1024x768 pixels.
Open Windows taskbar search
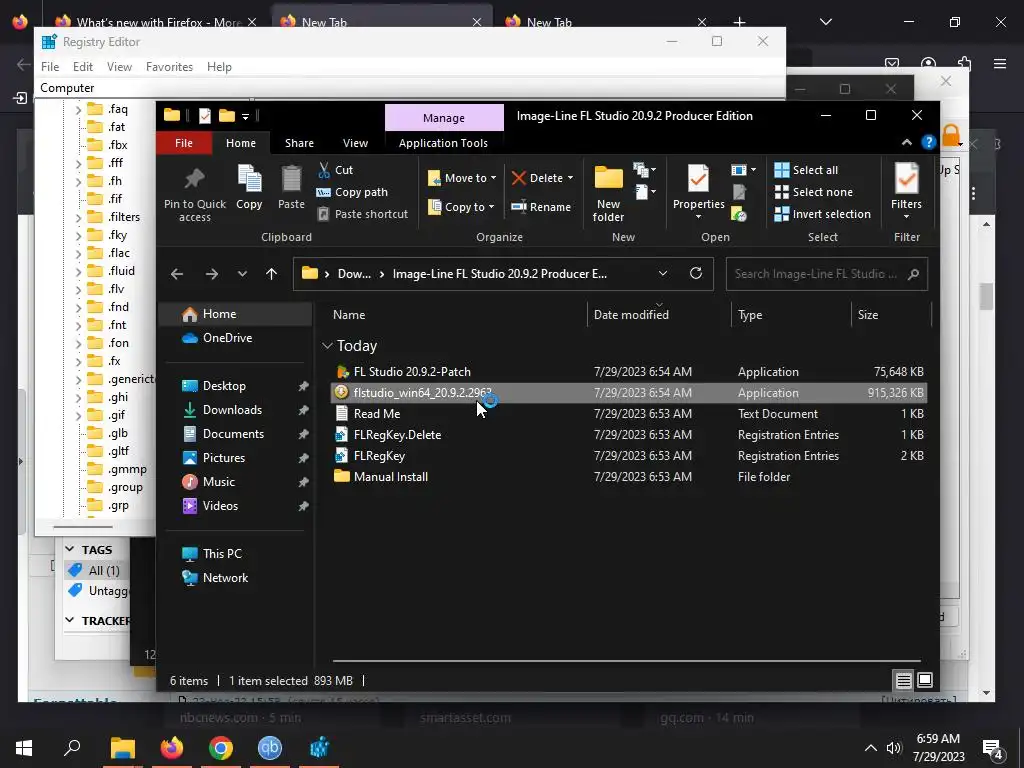[72, 748]
